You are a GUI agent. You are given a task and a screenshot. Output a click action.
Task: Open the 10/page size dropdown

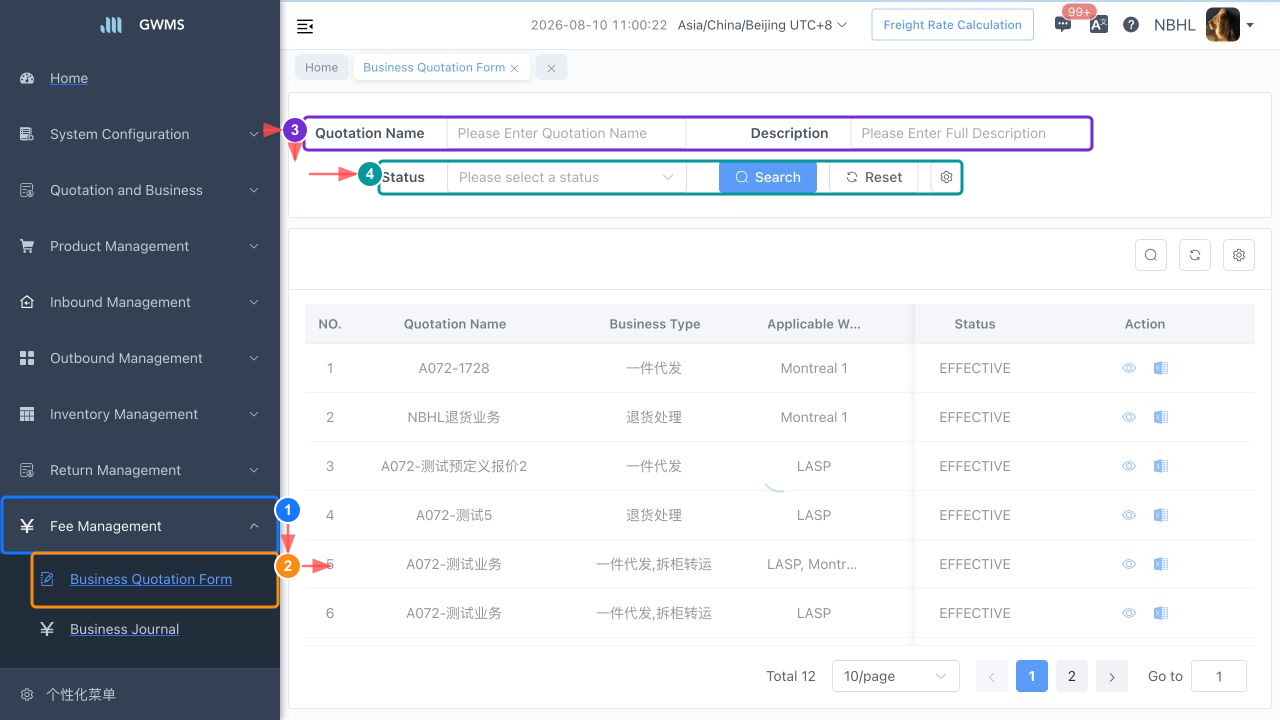click(896, 676)
